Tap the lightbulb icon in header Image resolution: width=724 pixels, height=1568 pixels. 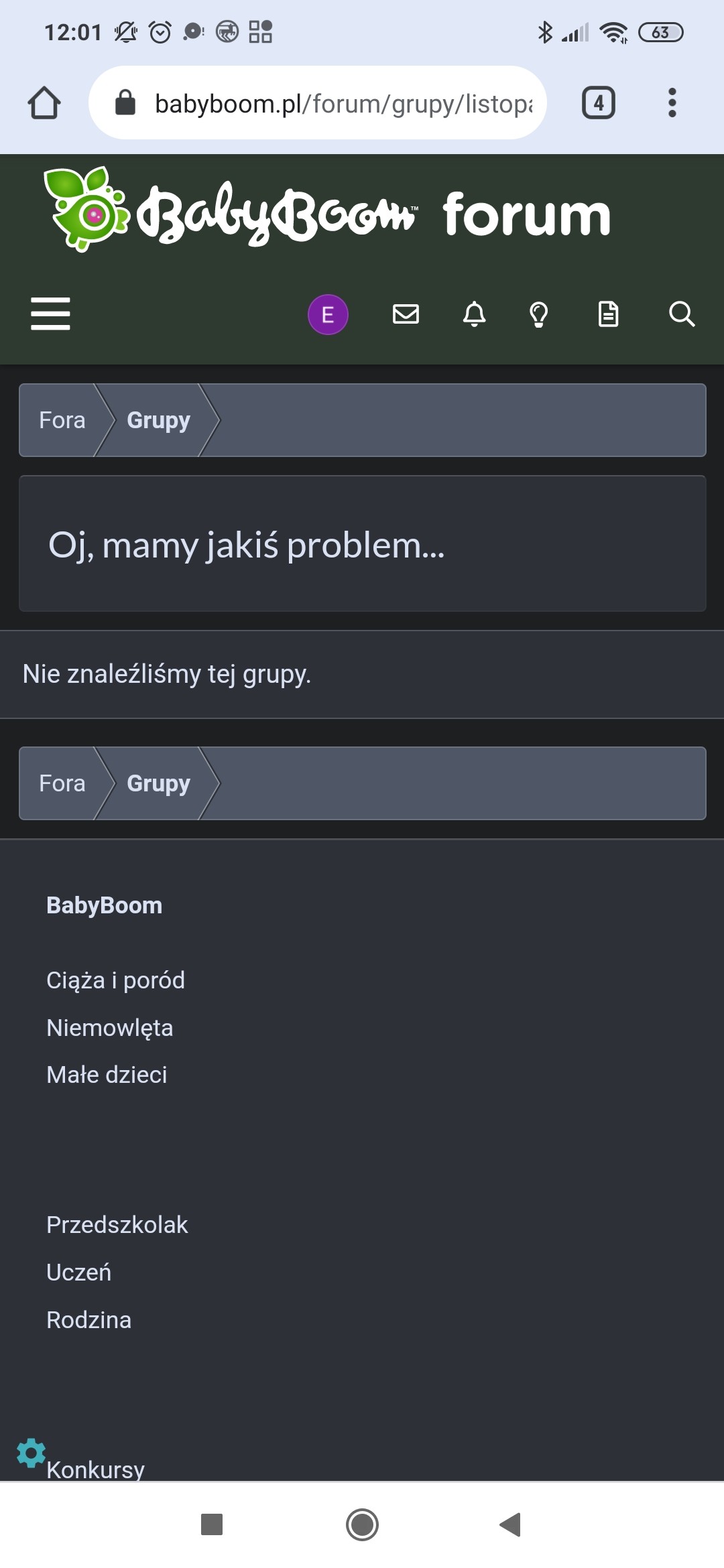(x=539, y=314)
